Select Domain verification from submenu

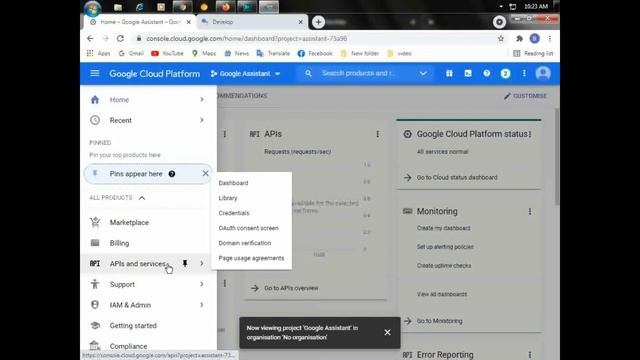[245, 243]
